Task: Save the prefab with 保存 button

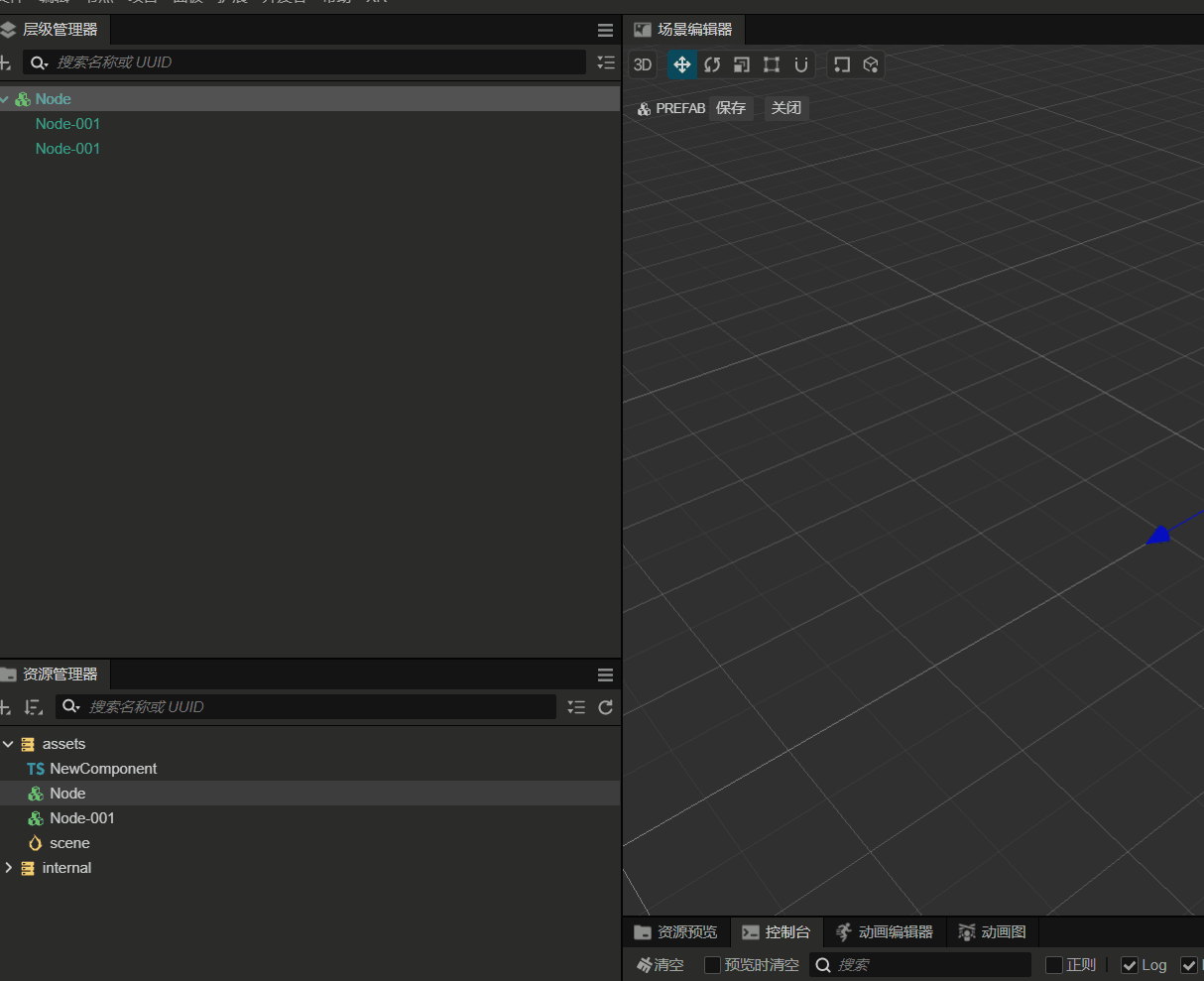Action: point(731,108)
